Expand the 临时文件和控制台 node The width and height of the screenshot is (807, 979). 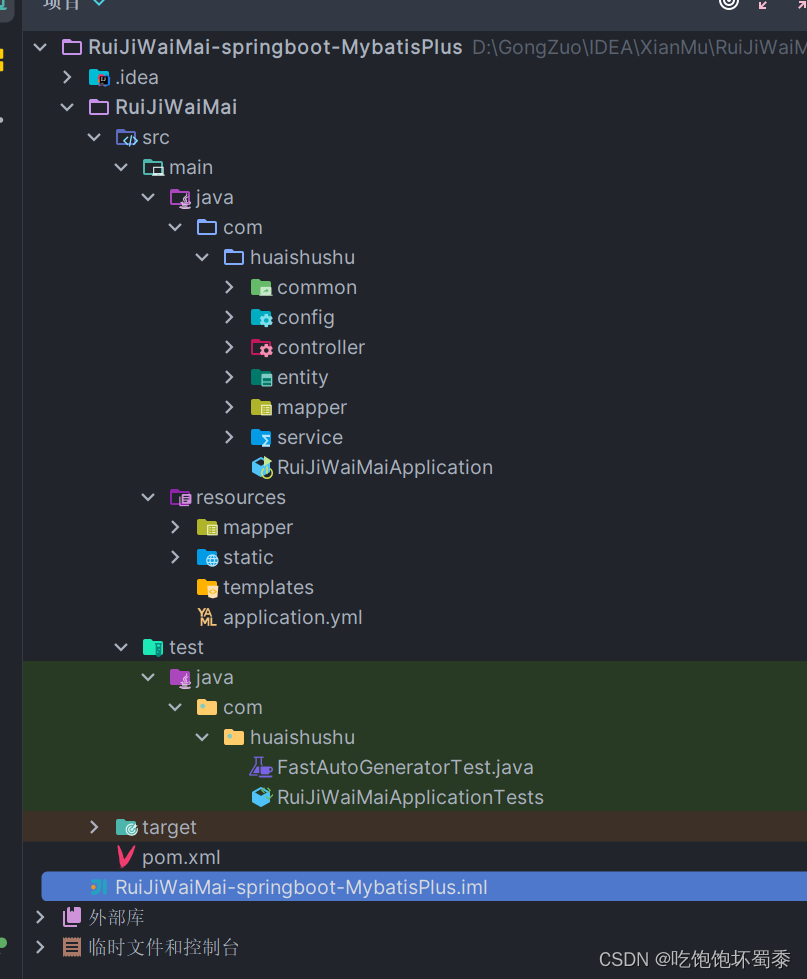point(41,947)
